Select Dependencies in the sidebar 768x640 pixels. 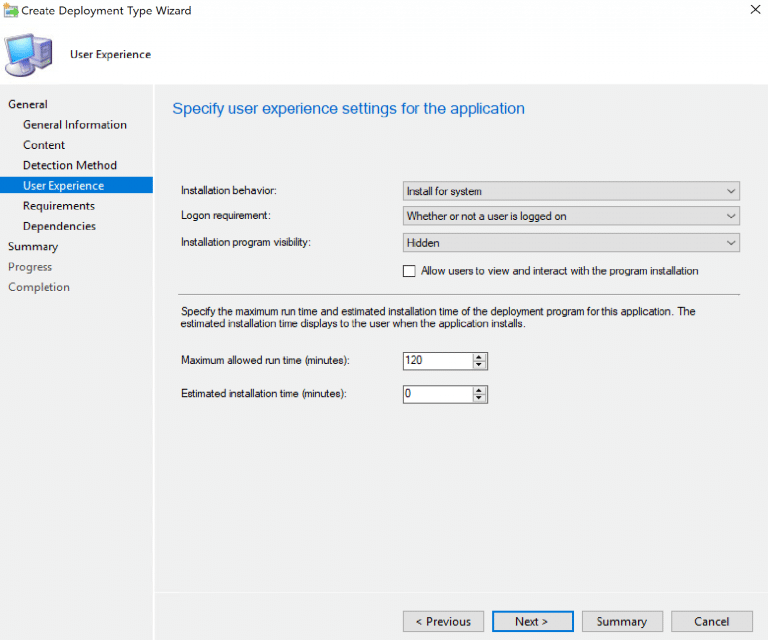pos(60,226)
